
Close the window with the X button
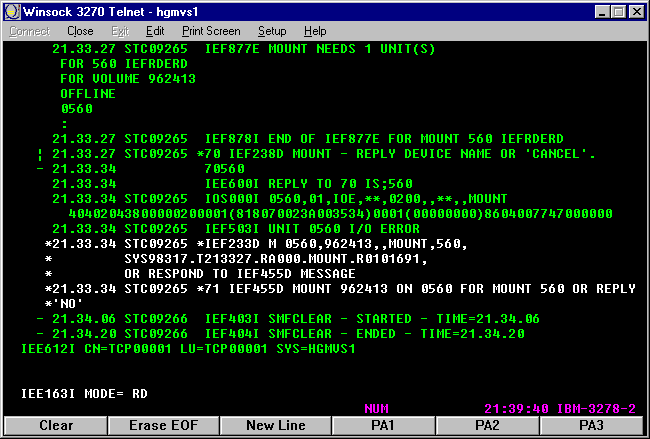point(634,12)
